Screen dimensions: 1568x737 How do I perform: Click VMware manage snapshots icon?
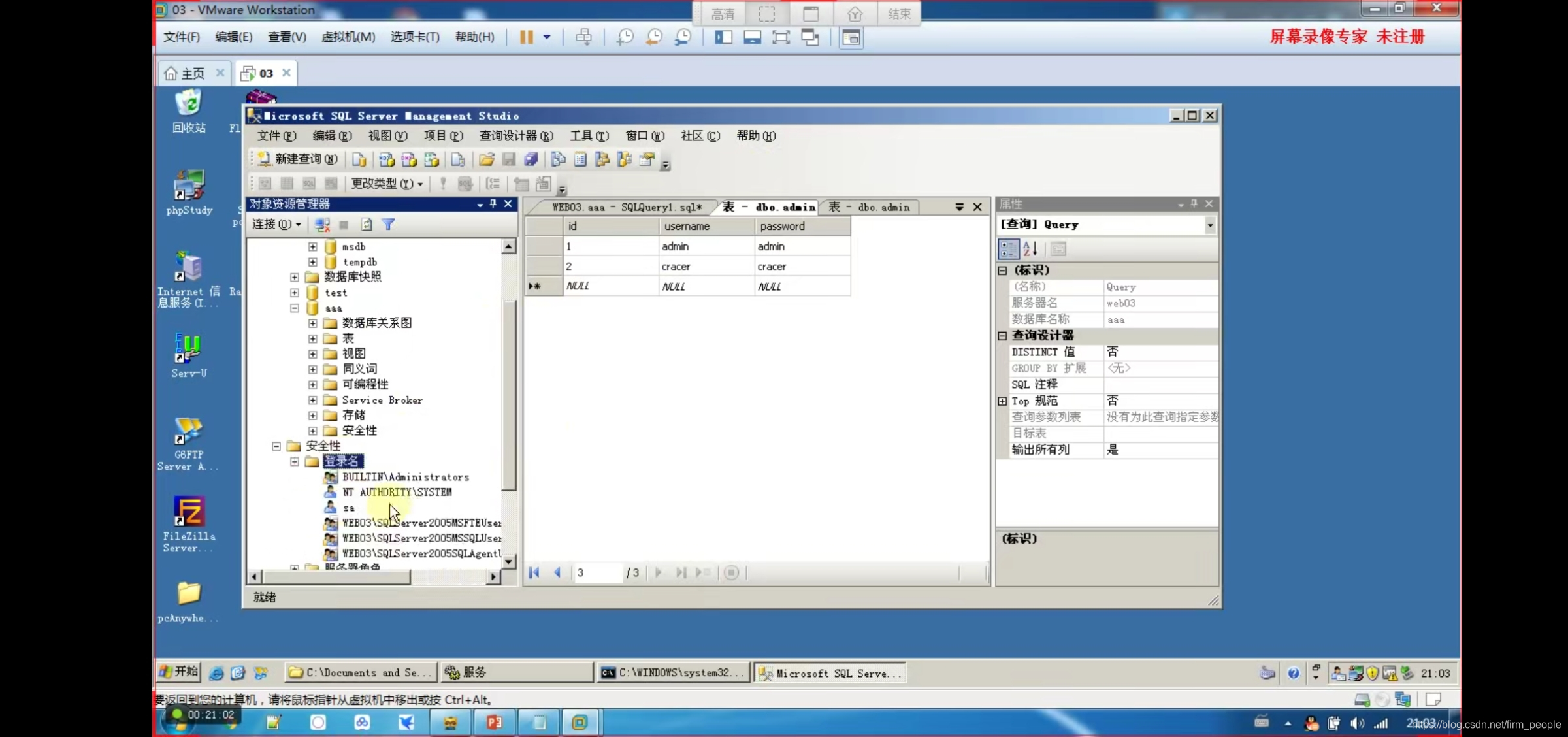(x=683, y=37)
